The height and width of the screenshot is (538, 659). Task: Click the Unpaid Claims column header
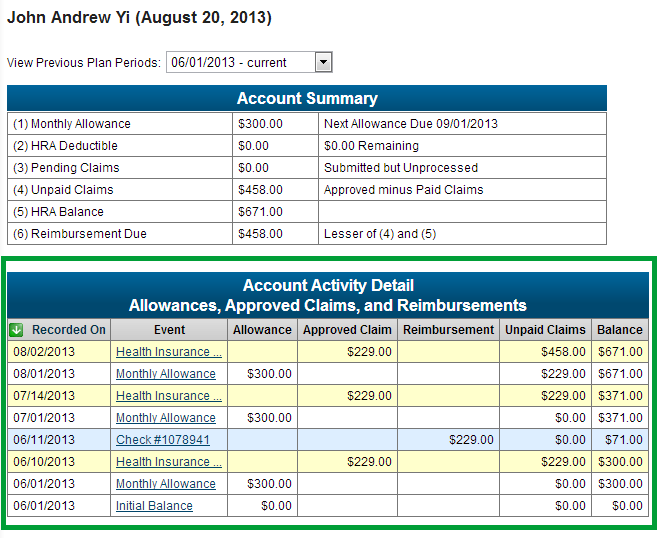pos(545,330)
